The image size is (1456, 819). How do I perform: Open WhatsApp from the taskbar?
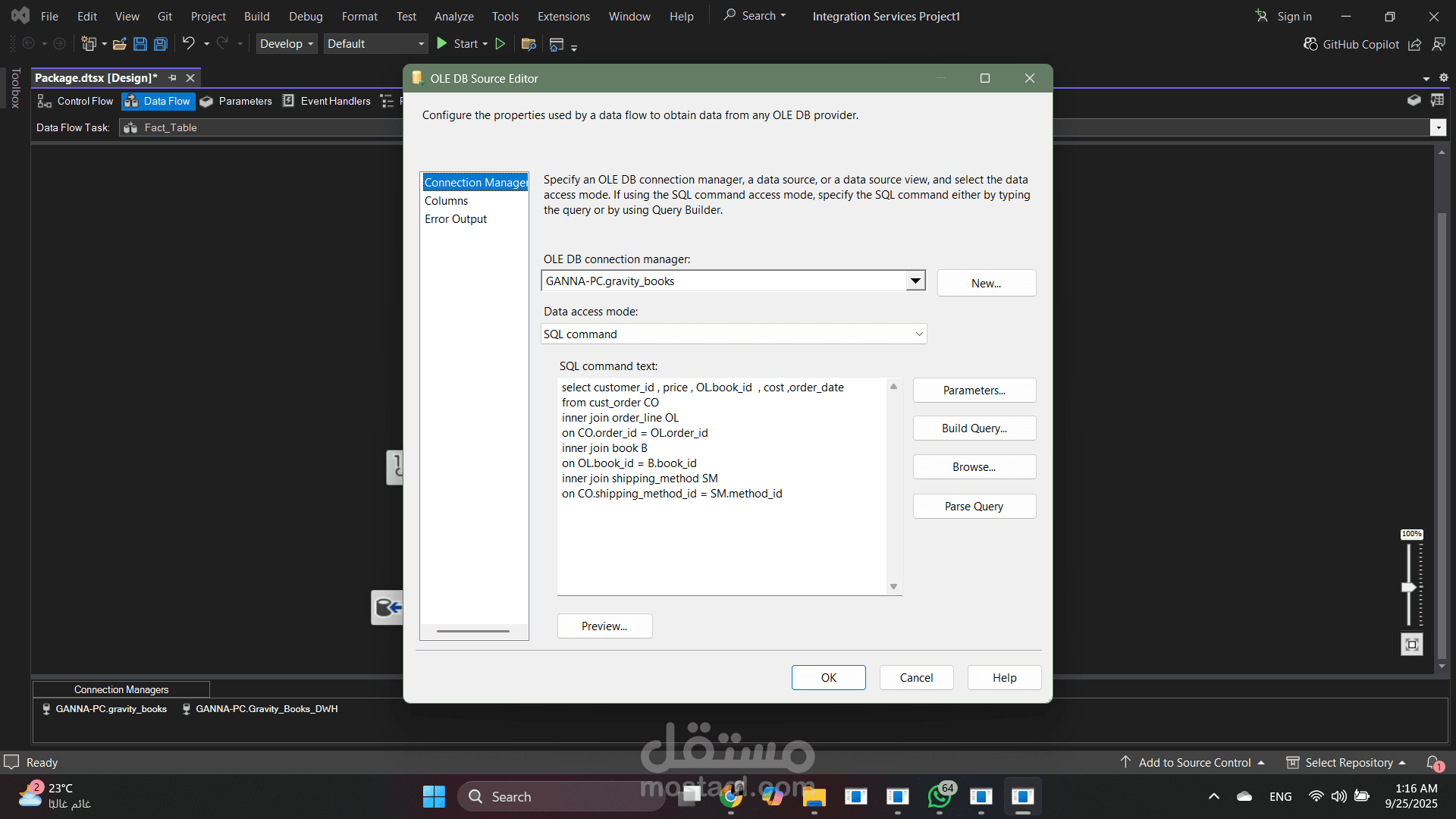tap(940, 796)
